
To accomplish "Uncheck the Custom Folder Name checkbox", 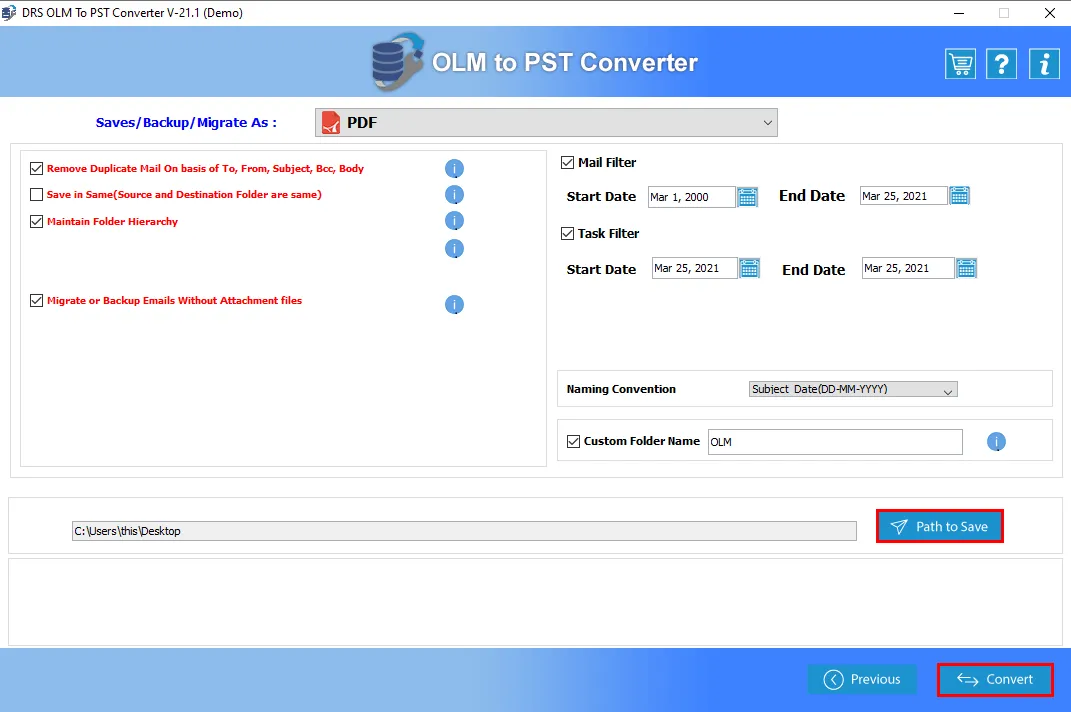I will (574, 441).
